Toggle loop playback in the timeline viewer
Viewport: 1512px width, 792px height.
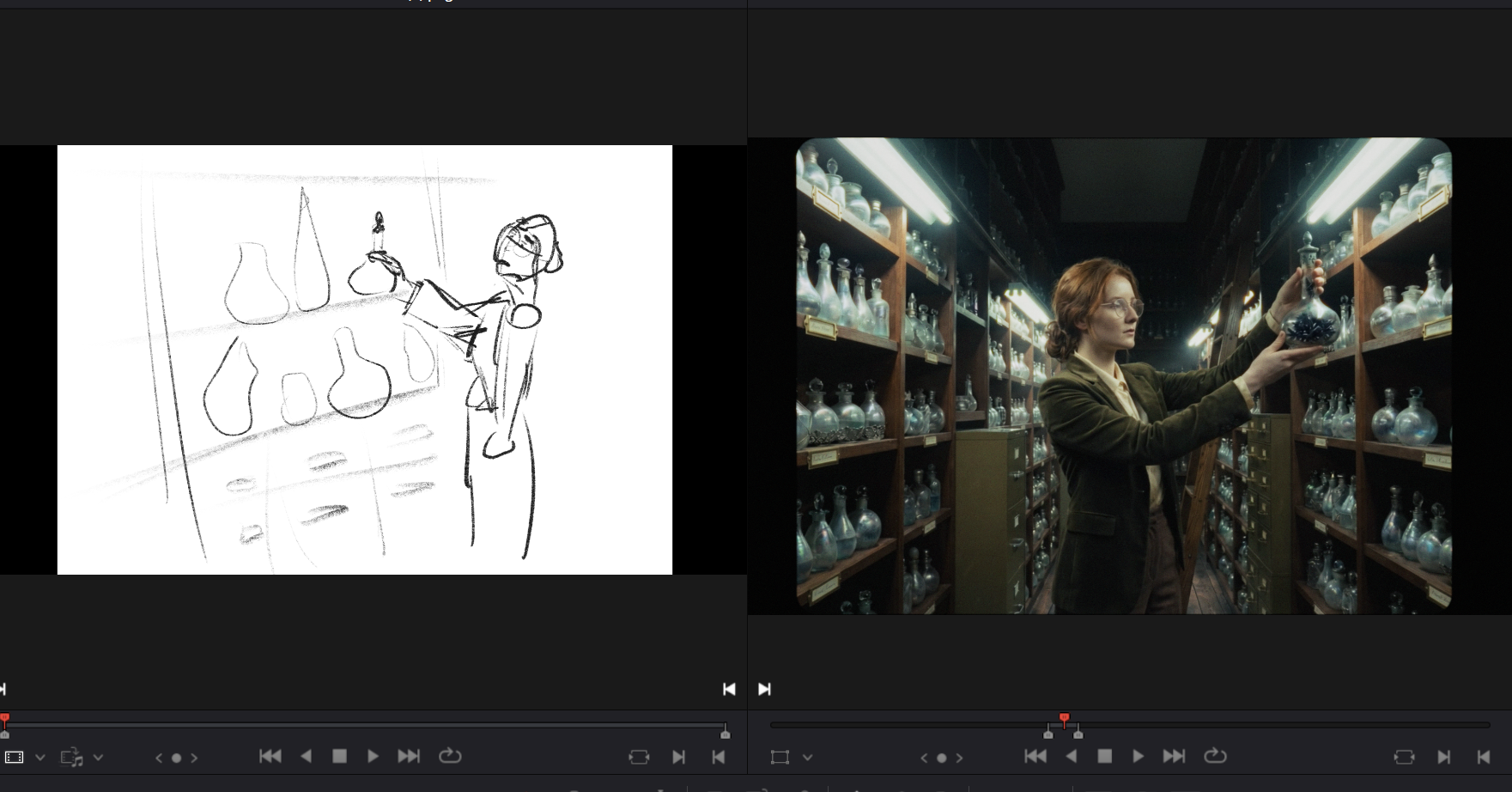[1215, 757]
